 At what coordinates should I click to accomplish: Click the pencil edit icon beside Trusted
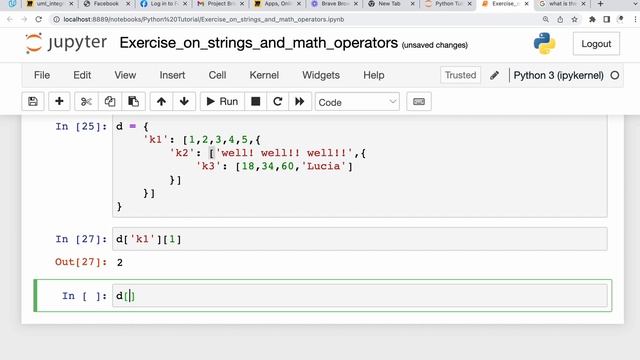click(x=494, y=75)
